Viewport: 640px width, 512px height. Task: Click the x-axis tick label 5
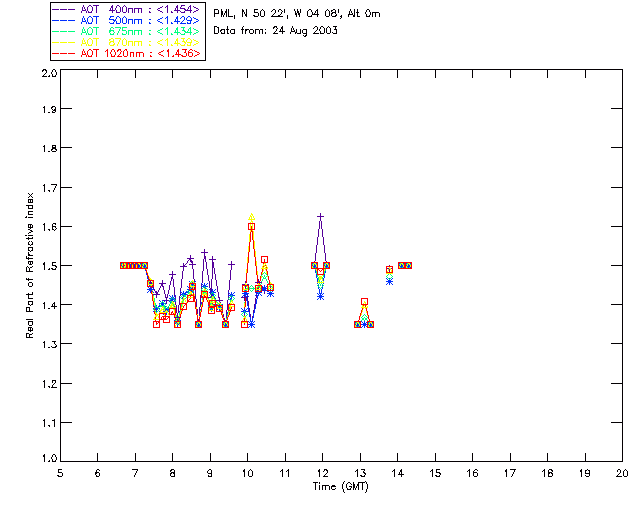coord(60,473)
